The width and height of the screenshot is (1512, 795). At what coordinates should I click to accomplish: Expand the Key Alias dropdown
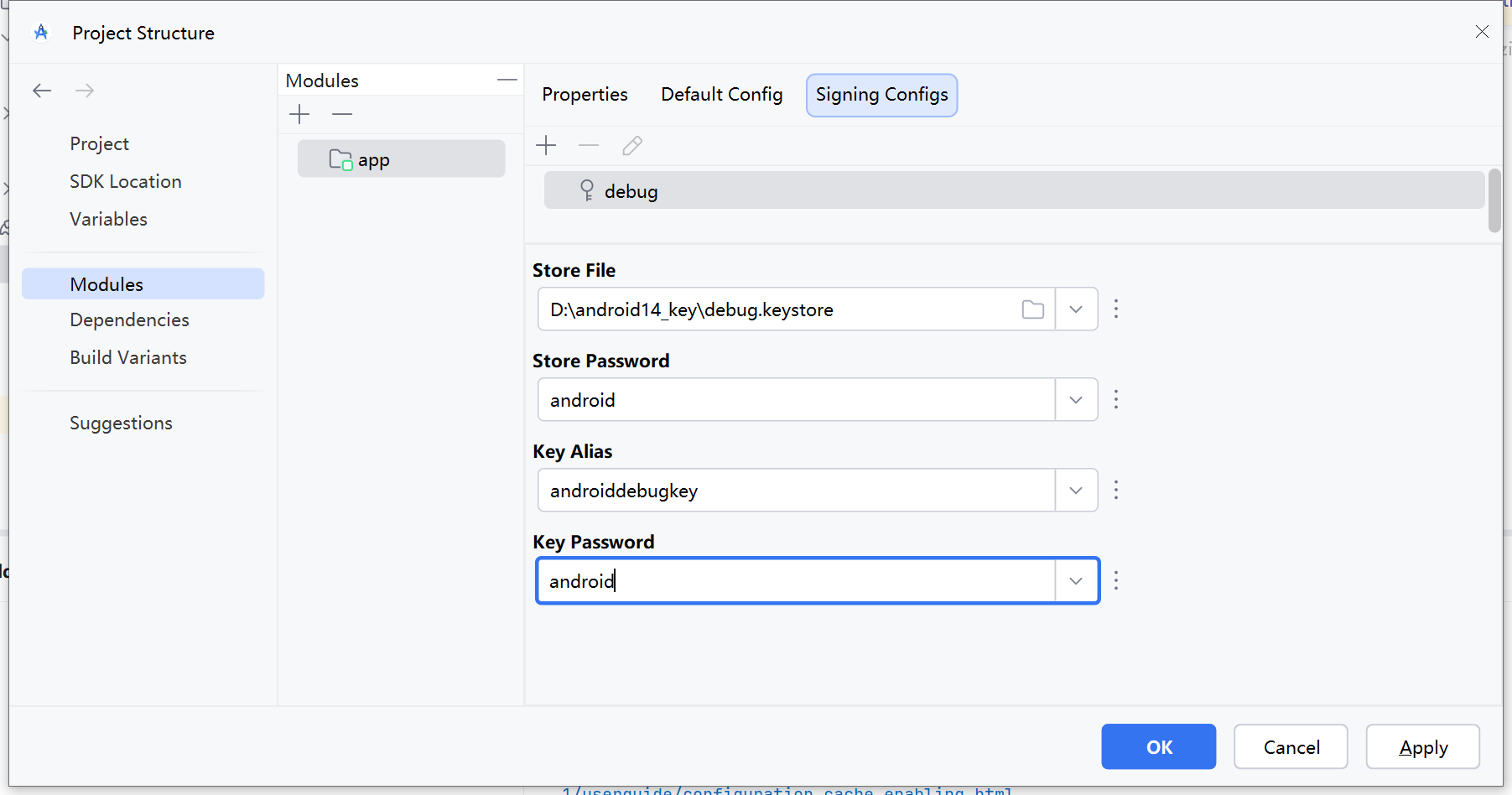click(1076, 491)
